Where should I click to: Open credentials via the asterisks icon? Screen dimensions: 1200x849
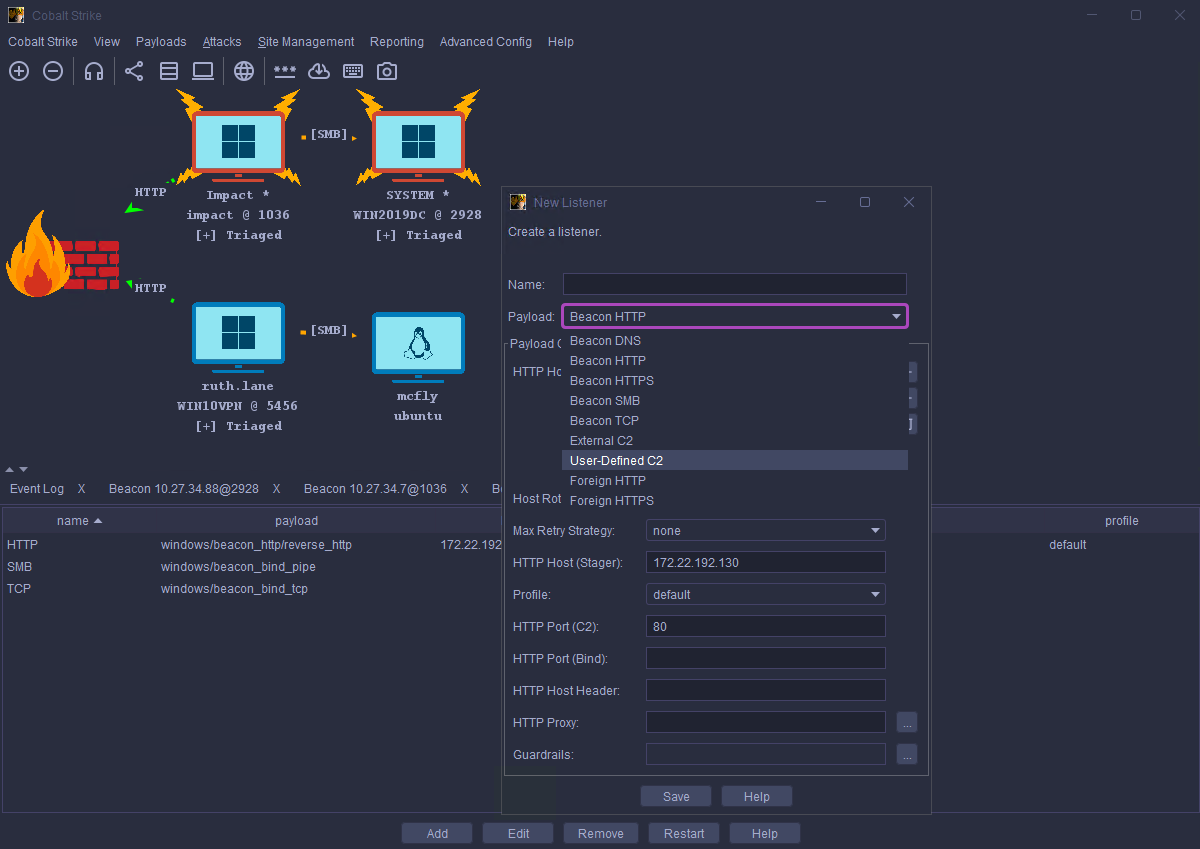point(285,71)
